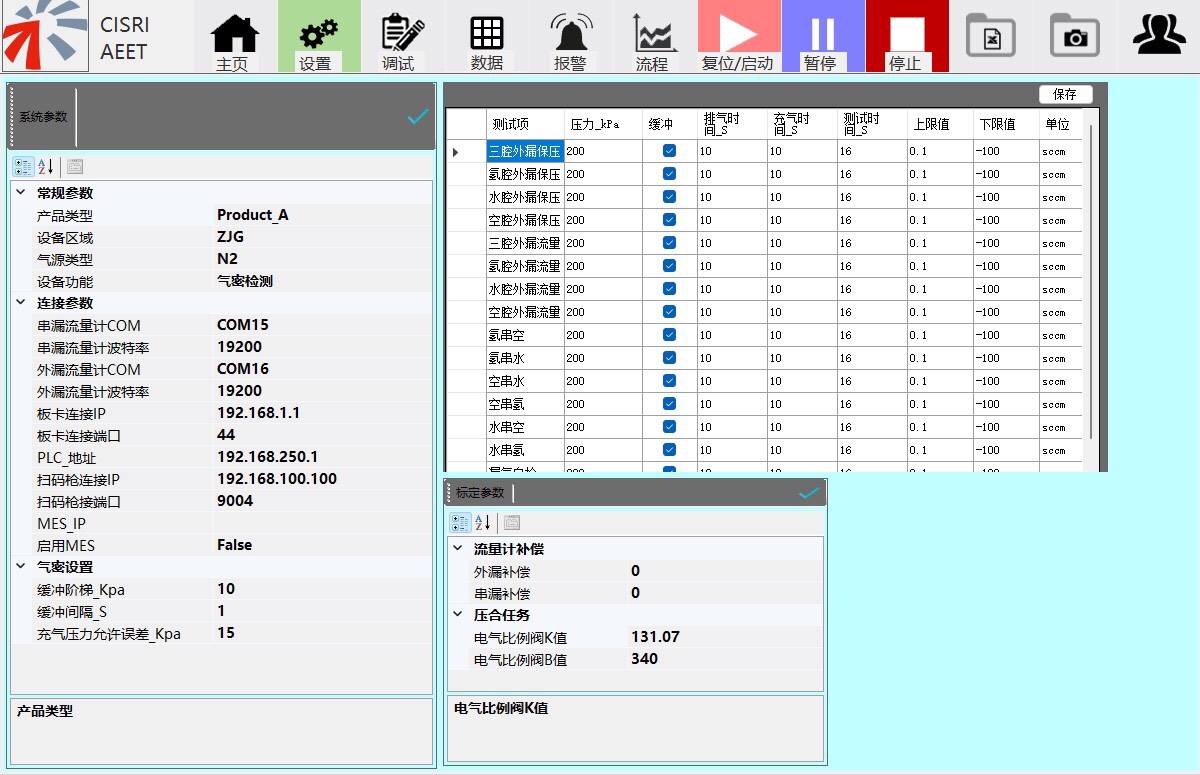Collapse the 连接参数 section
The height and width of the screenshot is (775, 1200).
pyautogui.click(x=21, y=303)
